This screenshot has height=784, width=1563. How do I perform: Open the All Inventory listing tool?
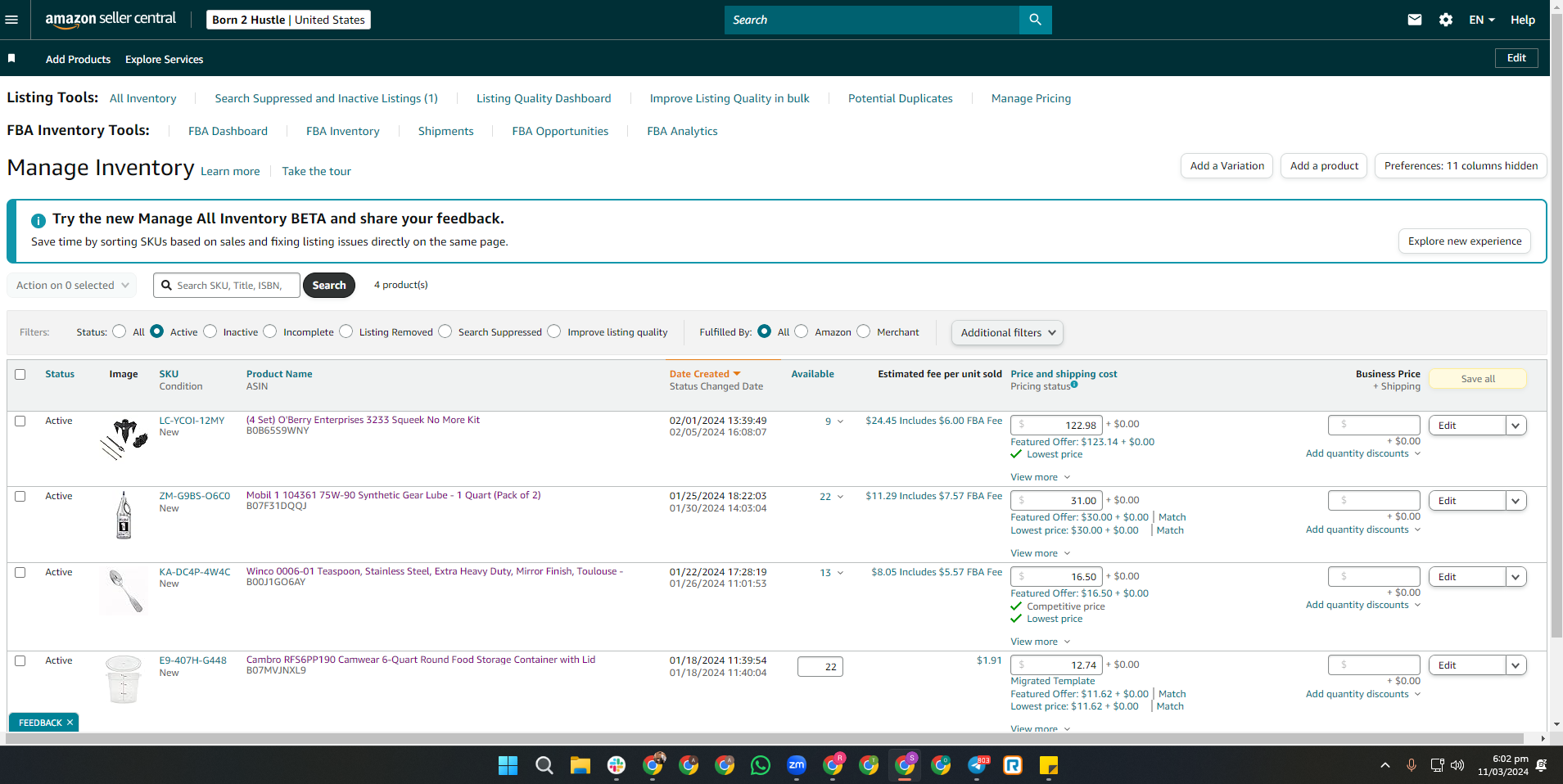pos(143,98)
